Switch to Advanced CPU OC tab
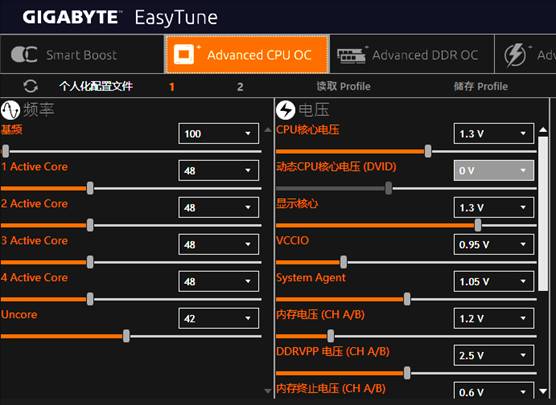Screen dimensions: 556x405 pos(247,55)
